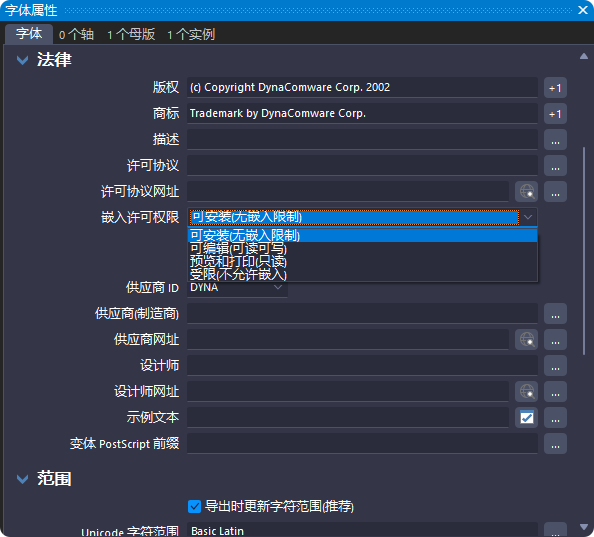
Task: Collapse the 范围 section
Action: click(23, 479)
